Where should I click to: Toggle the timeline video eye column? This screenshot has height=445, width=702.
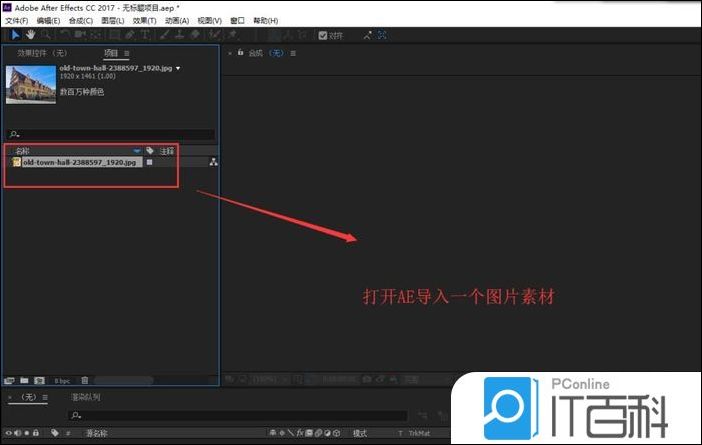[x=9, y=433]
